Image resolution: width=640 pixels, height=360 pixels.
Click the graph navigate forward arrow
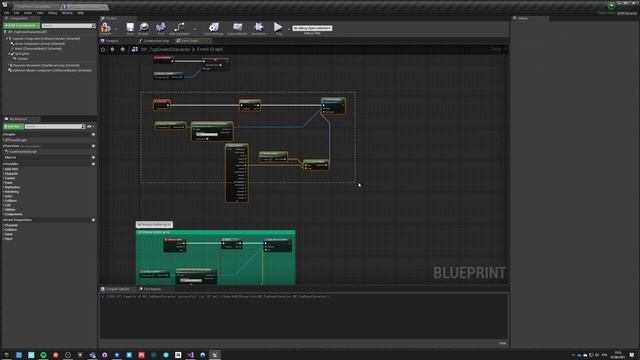coord(122,49)
